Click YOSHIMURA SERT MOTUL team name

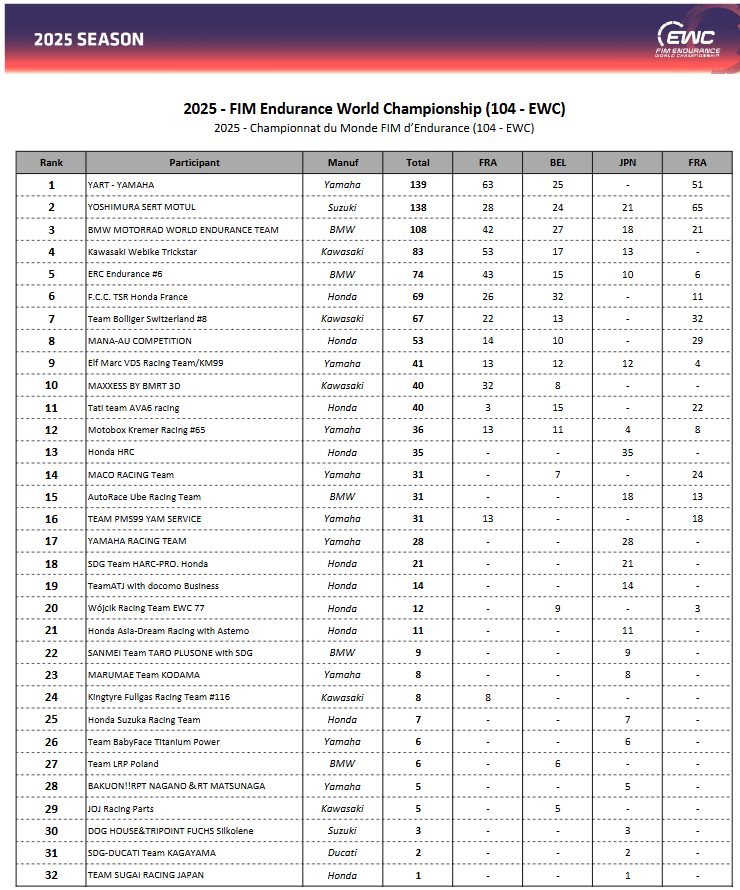pos(141,207)
